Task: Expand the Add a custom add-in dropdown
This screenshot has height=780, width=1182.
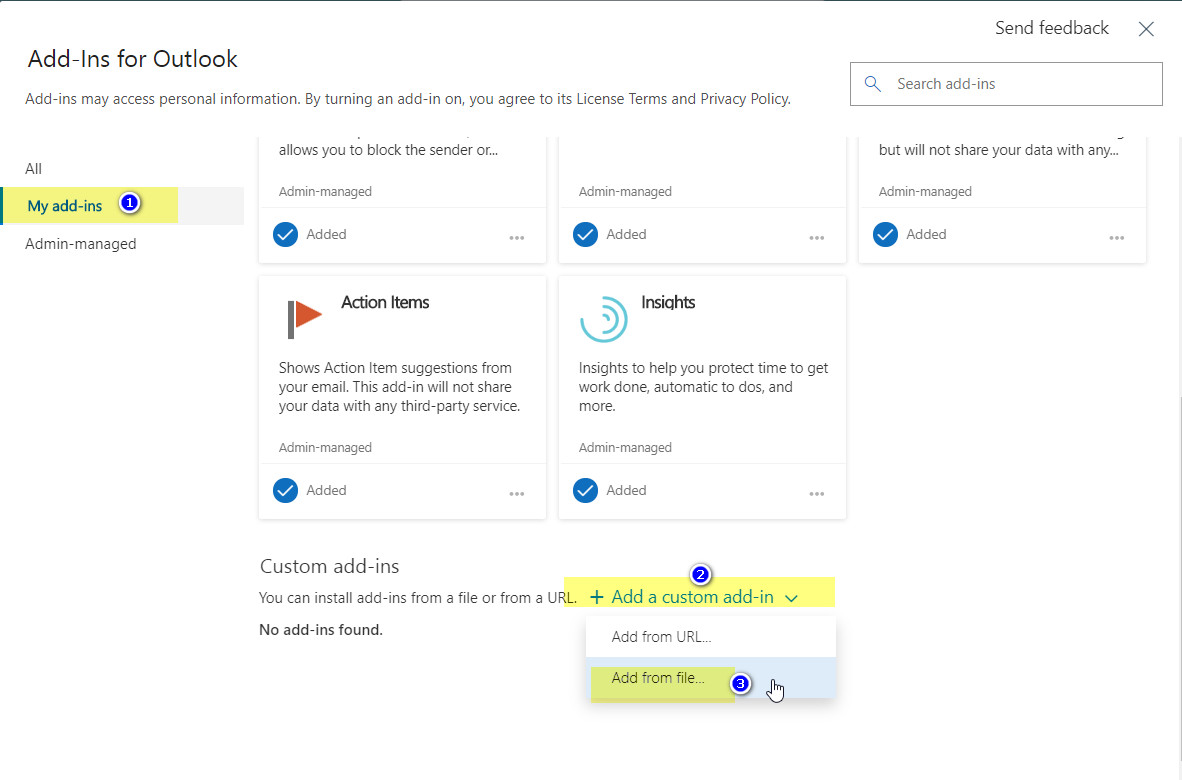Action: [x=691, y=597]
